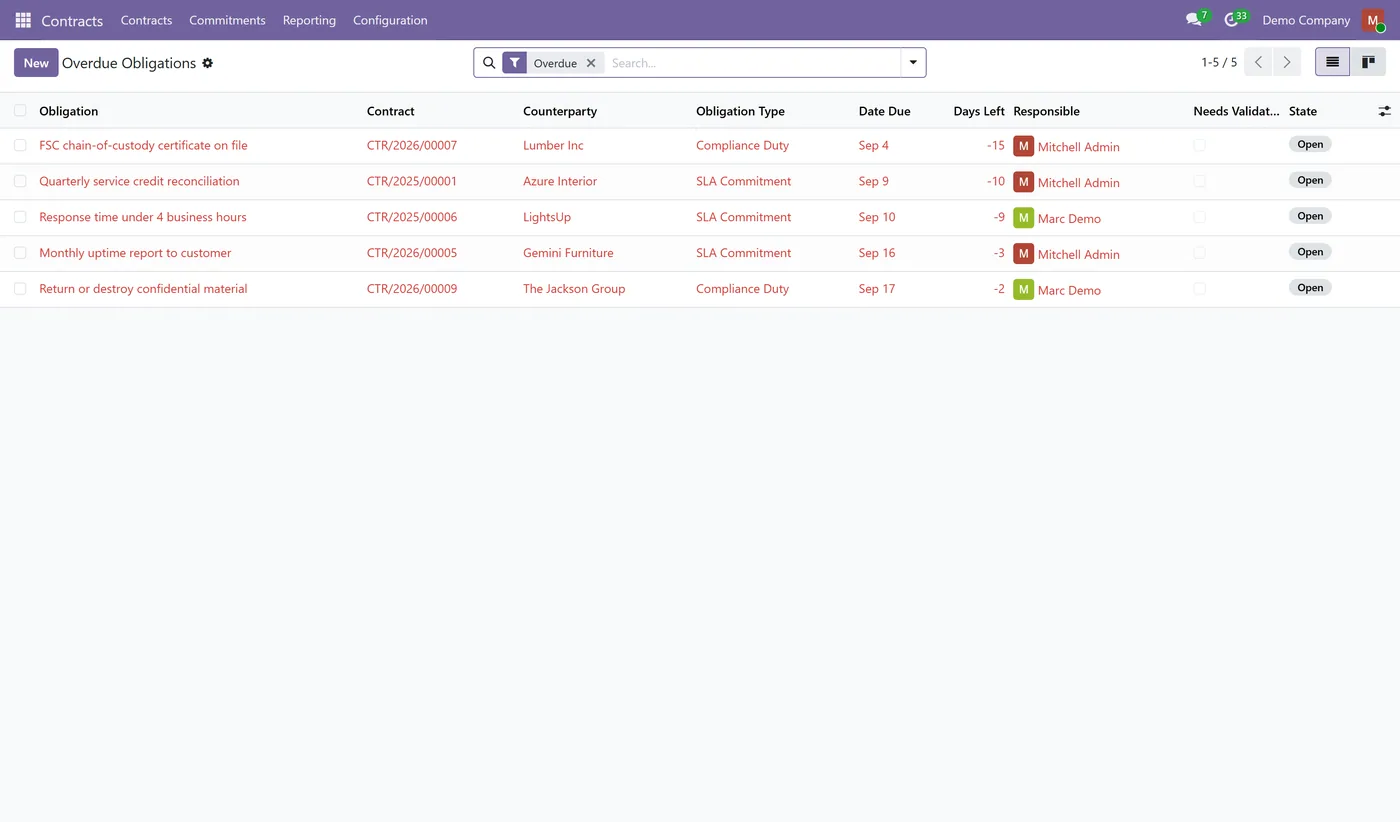Image resolution: width=1400 pixels, height=822 pixels.
Task: Open the Reporting menu
Action: coord(309,20)
